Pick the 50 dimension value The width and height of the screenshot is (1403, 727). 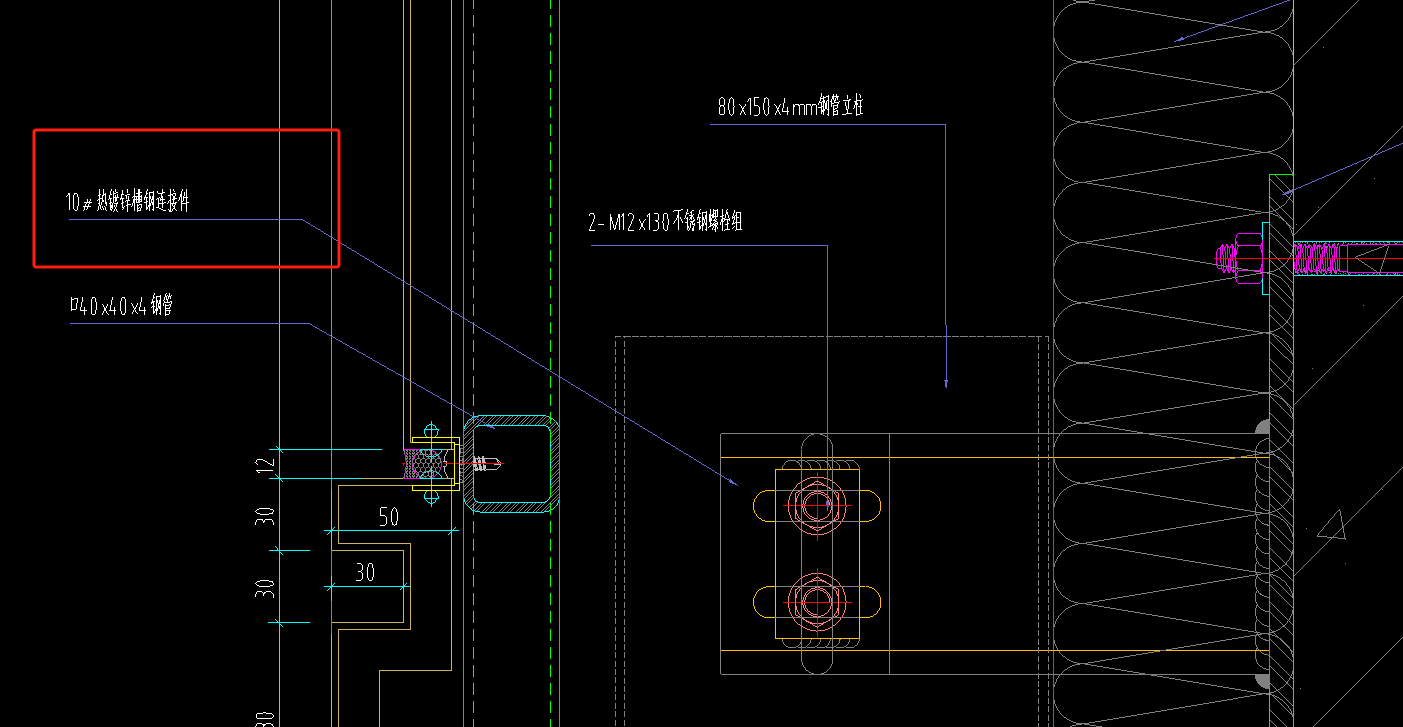click(389, 517)
